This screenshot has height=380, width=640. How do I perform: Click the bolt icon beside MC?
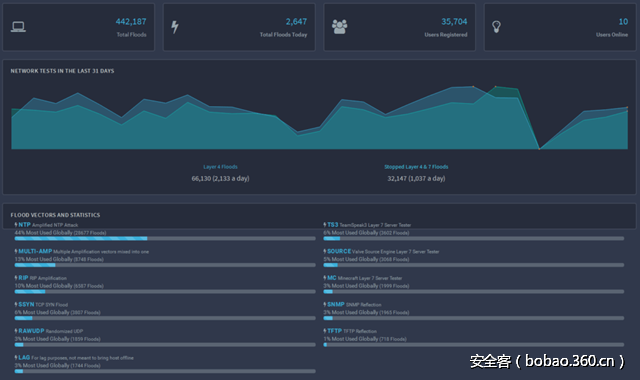[x=325, y=278]
